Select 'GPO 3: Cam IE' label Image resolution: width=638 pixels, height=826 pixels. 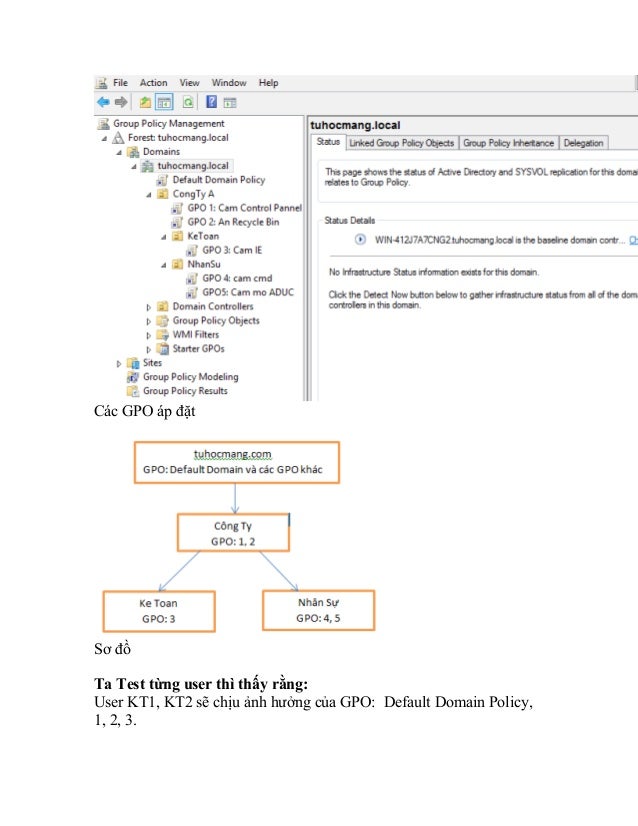pos(232,250)
